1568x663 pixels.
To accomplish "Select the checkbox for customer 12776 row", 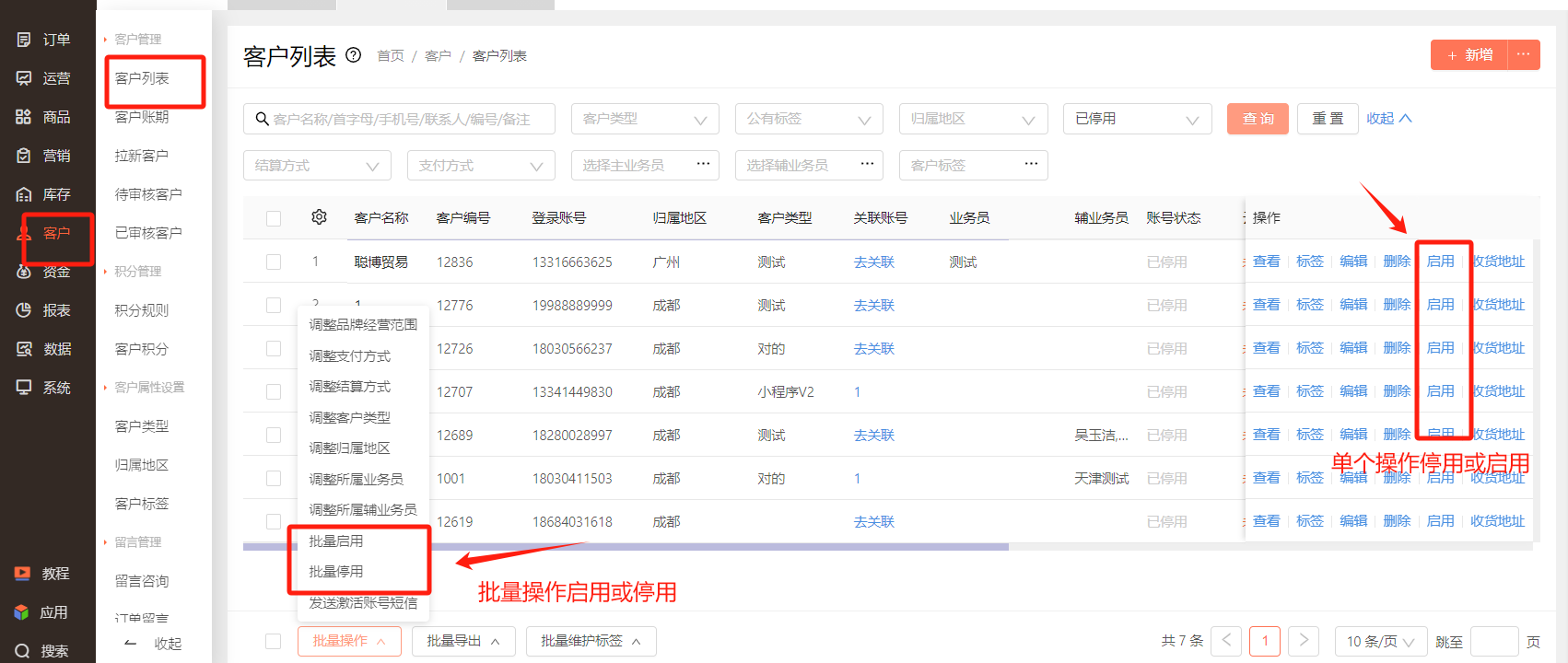I will click(x=274, y=305).
